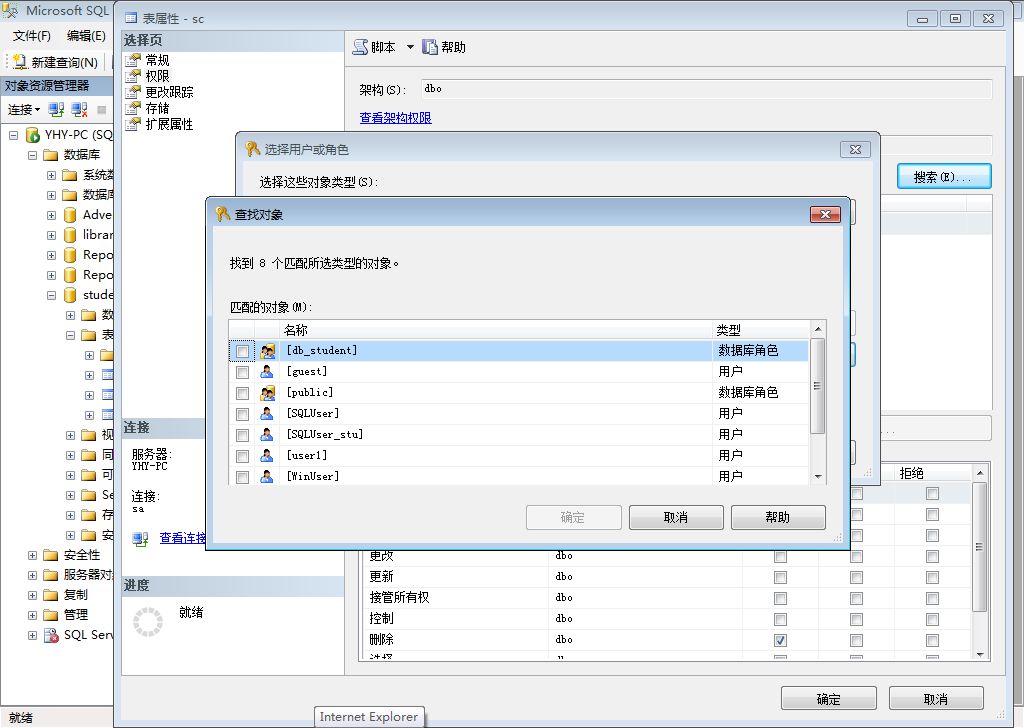Screen dimensions: 1024x728
Task: Click the 新建查询 toolbar icon
Action: tap(20, 62)
